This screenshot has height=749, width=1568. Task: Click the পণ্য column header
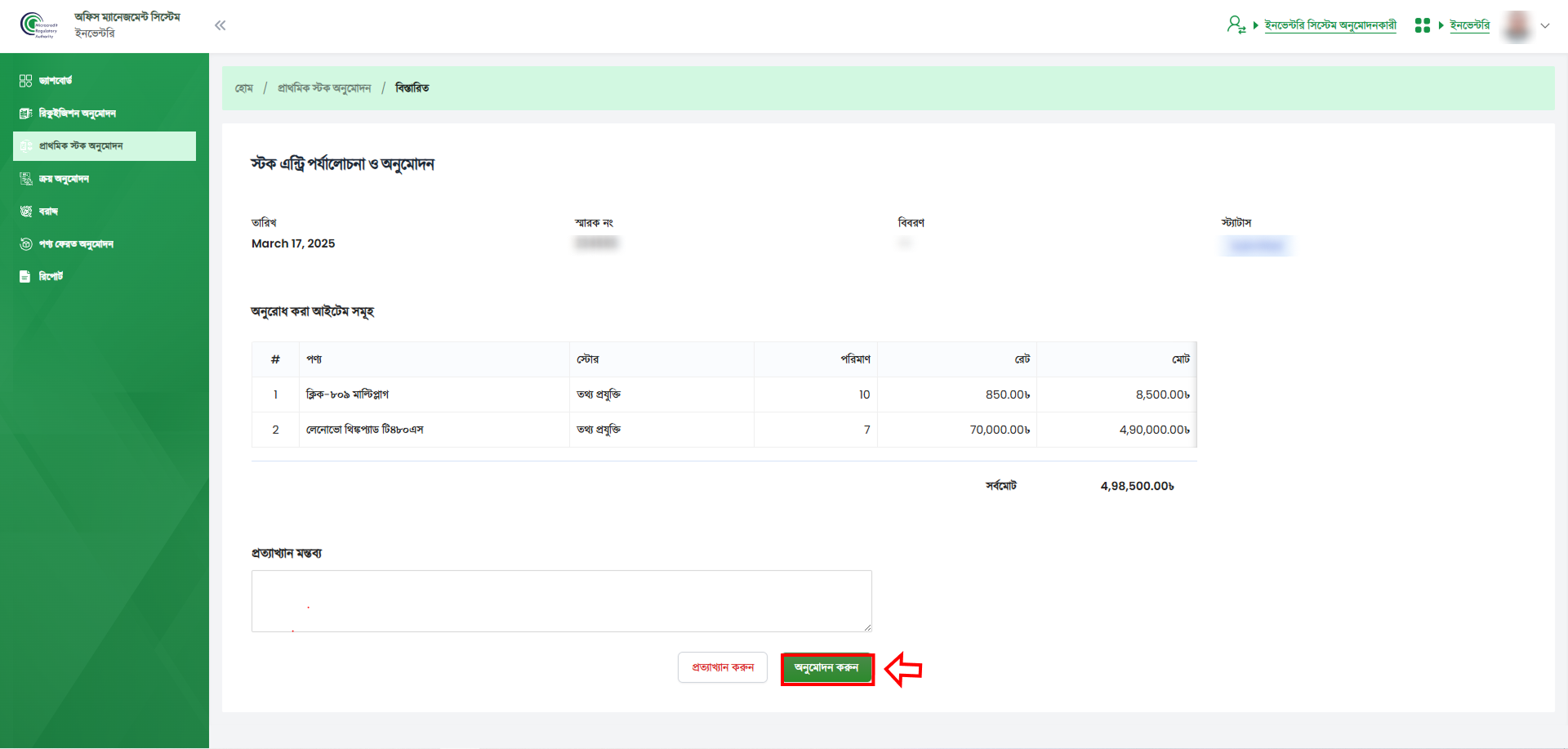[x=434, y=359]
